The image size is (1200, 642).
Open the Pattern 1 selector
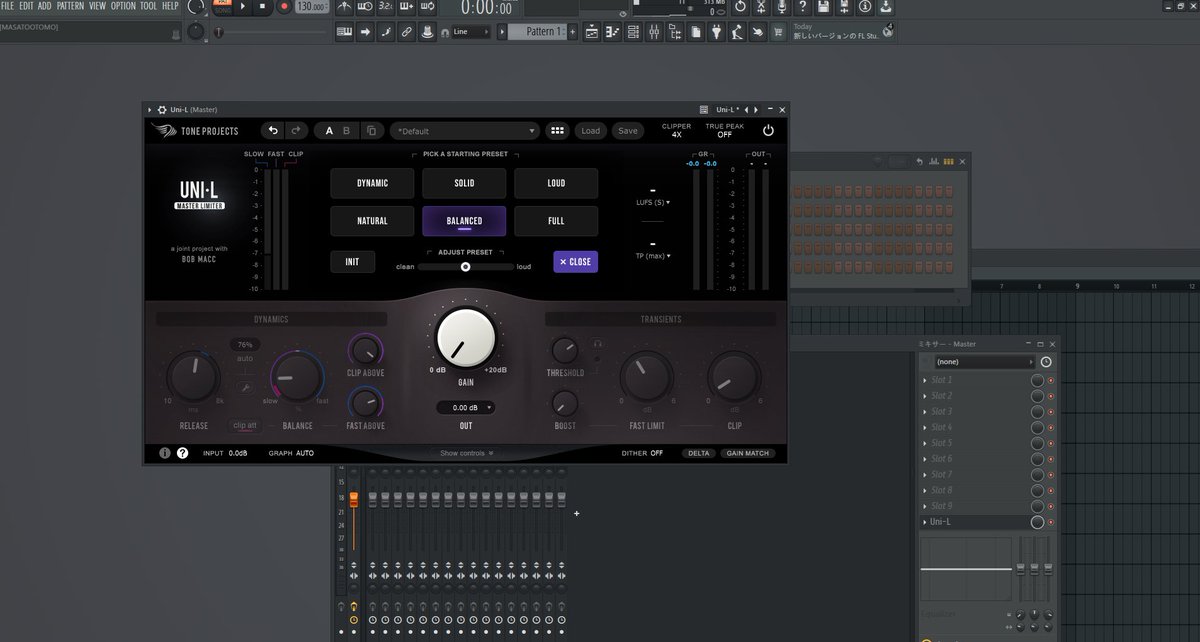coord(538,32)
